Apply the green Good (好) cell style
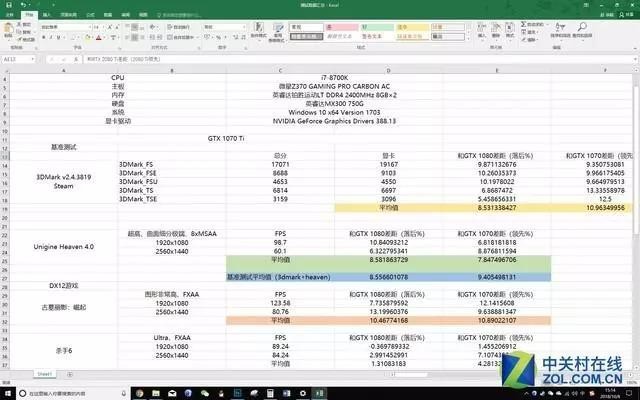Image resolution: width=640 pixels, height=400 pixels. (377, 27)
